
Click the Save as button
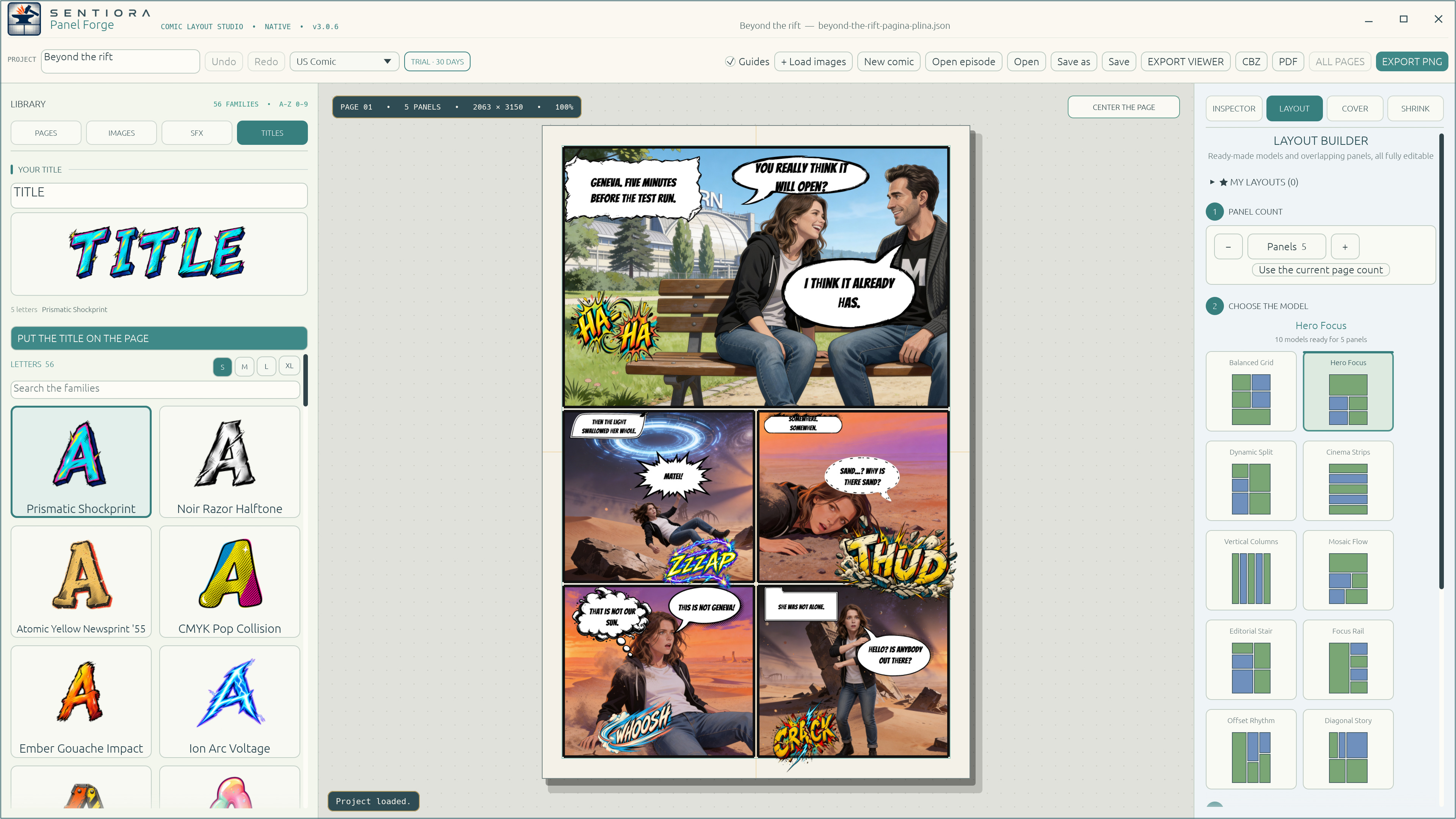1073,61
